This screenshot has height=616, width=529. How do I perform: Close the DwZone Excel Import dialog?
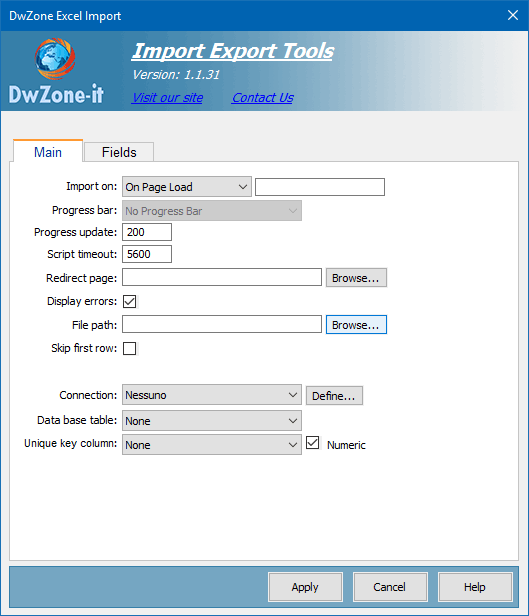coord(513,15)
